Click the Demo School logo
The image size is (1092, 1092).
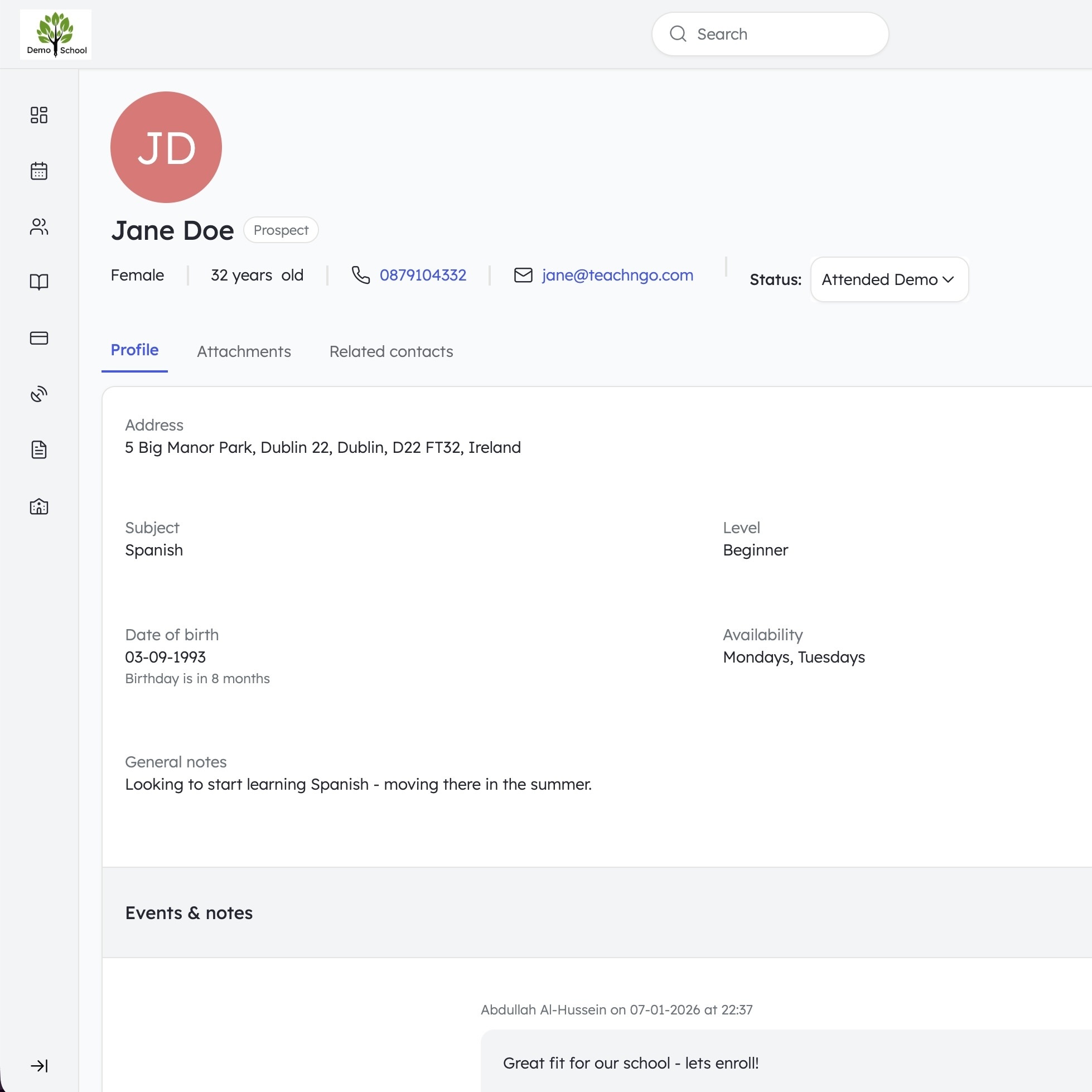coord(55,35)
